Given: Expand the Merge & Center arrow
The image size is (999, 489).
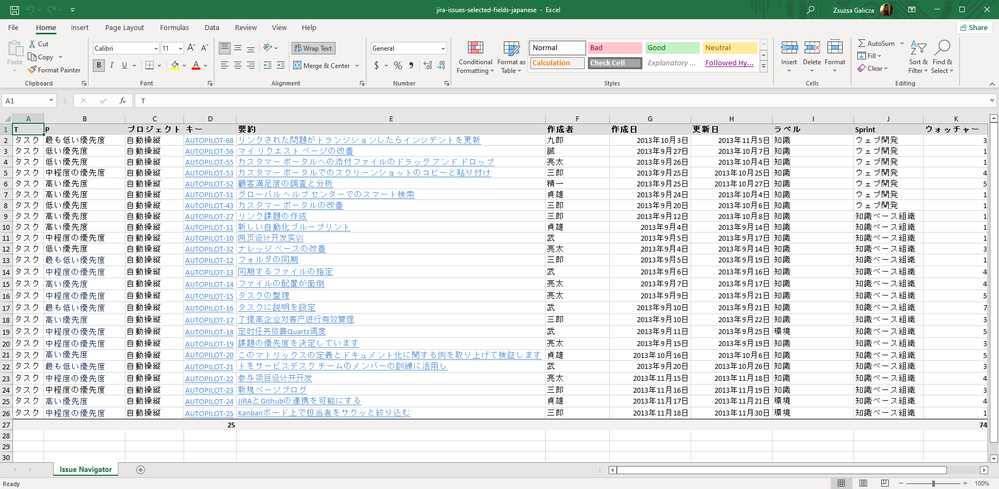Looking at the screenshot, I should pyautogui.click(x=357, y=66).
